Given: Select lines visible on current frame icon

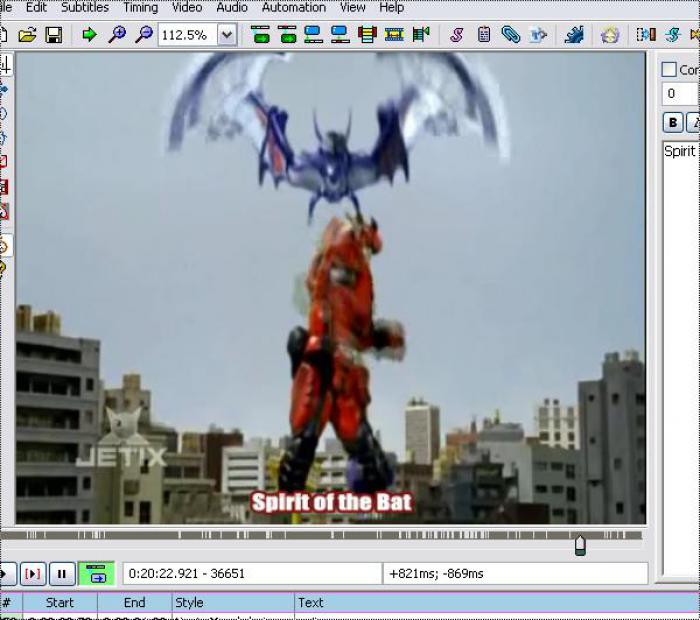Looking at the screenshot, I should (367, 34).
